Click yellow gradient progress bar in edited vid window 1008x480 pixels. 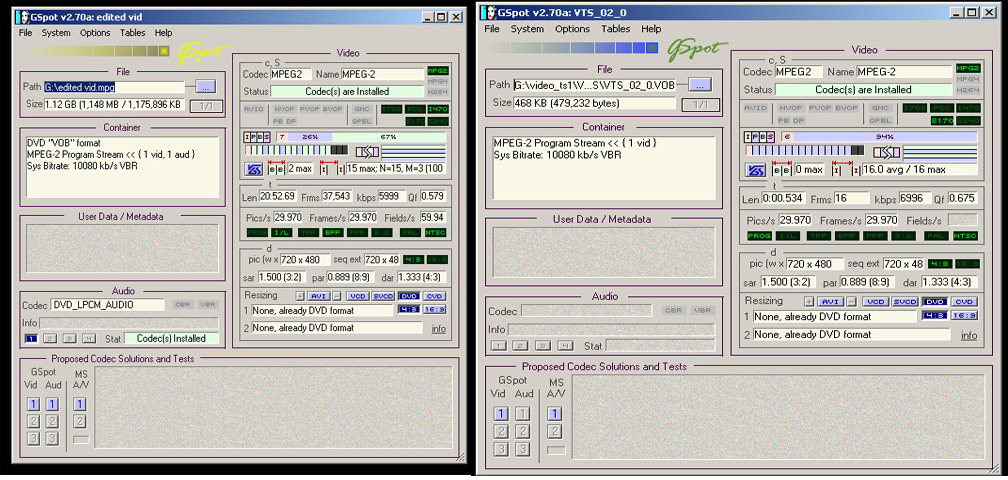[x=96, y=51]
